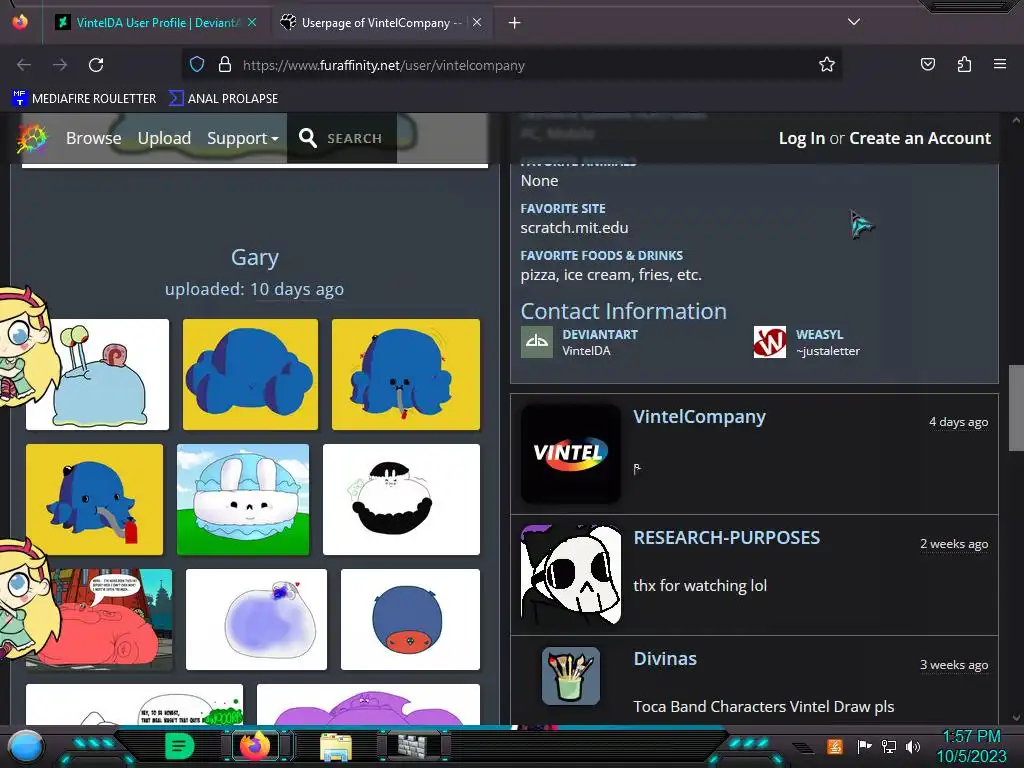Reload the current page

96,65
